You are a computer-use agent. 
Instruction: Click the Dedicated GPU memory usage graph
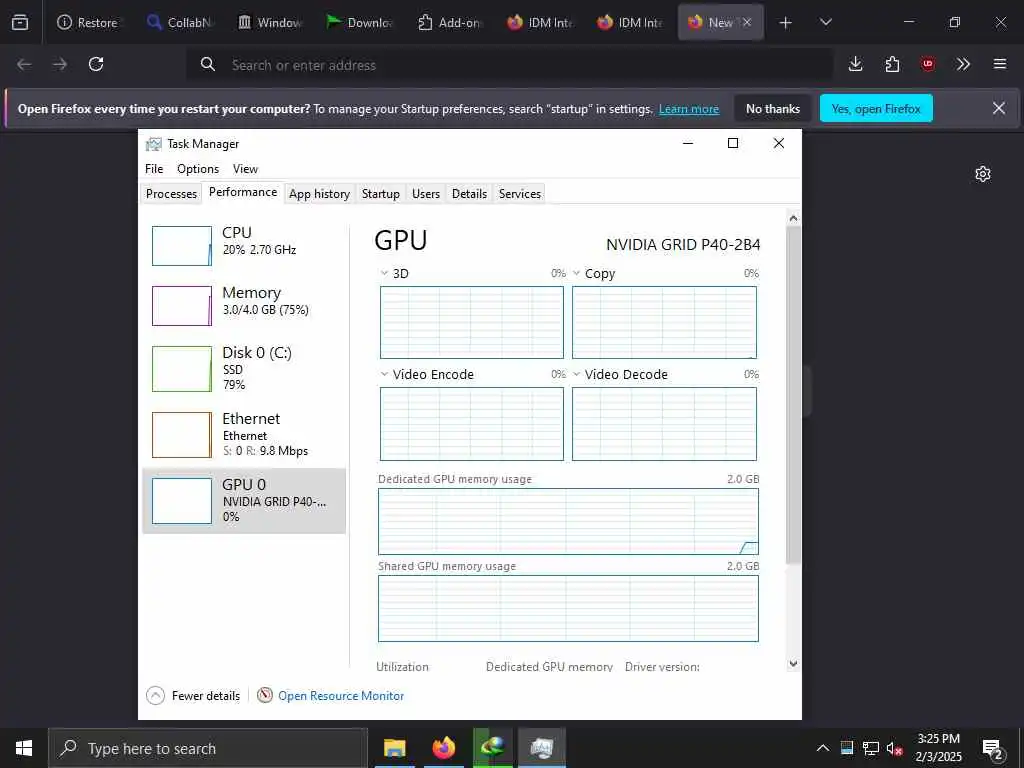(x=568, y=521)
